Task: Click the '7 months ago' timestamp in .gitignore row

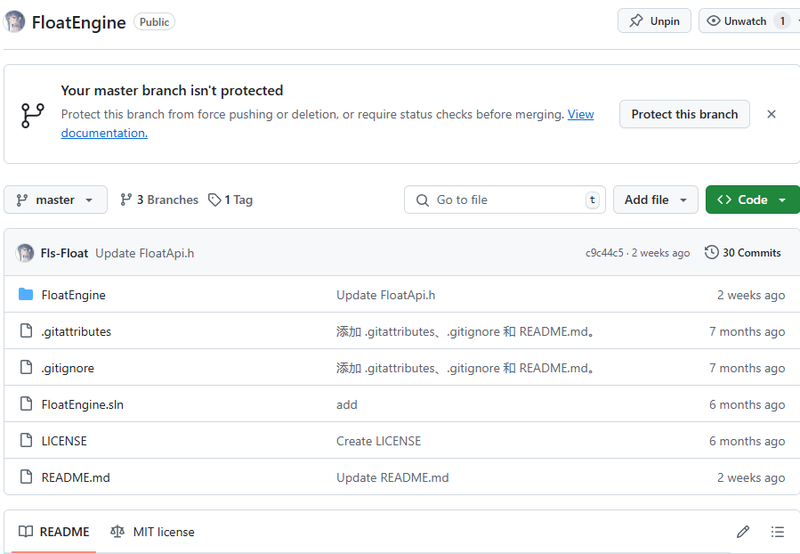Action: 747,368
